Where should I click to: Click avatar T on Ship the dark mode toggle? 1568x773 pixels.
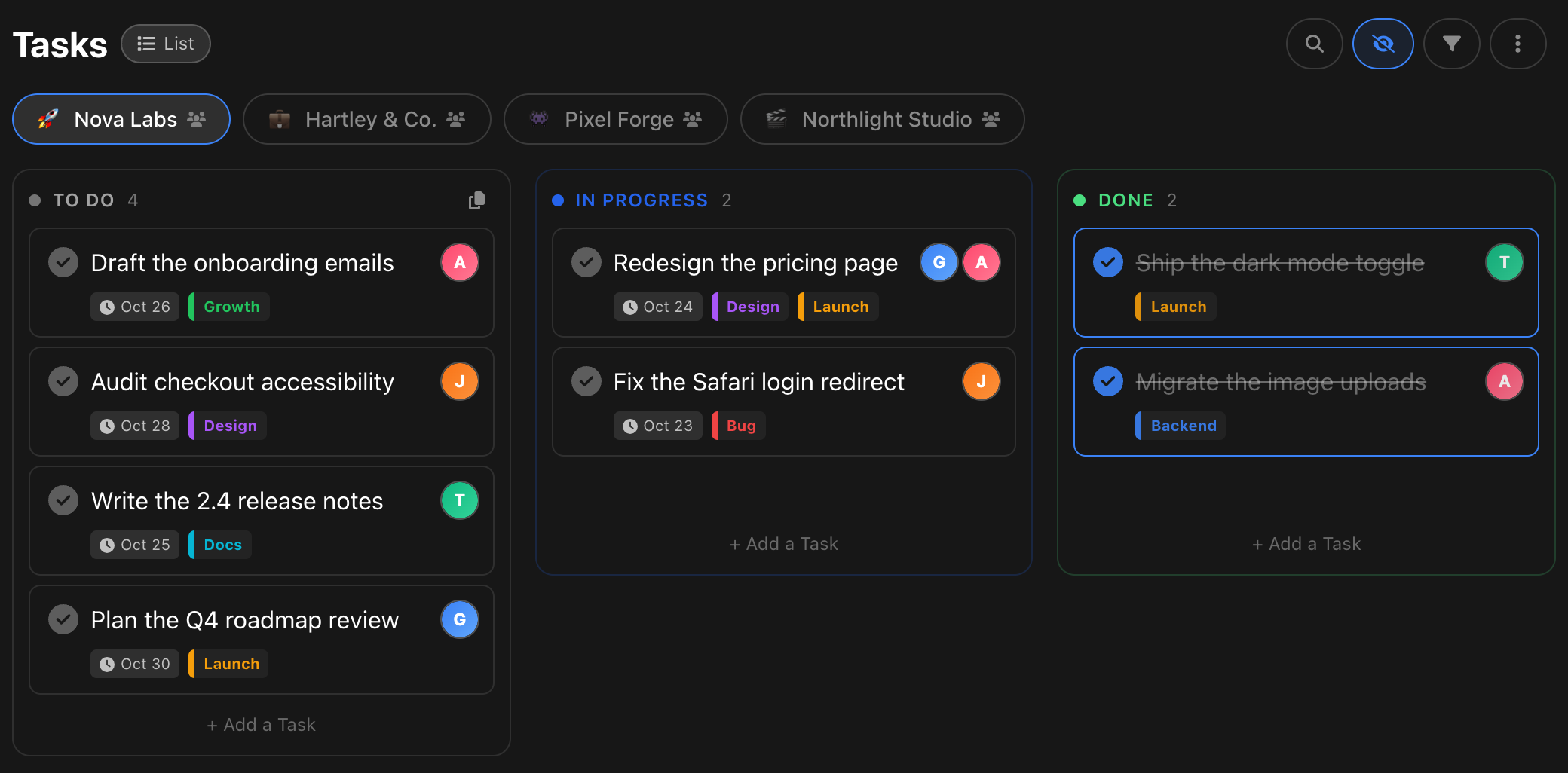1505,262
